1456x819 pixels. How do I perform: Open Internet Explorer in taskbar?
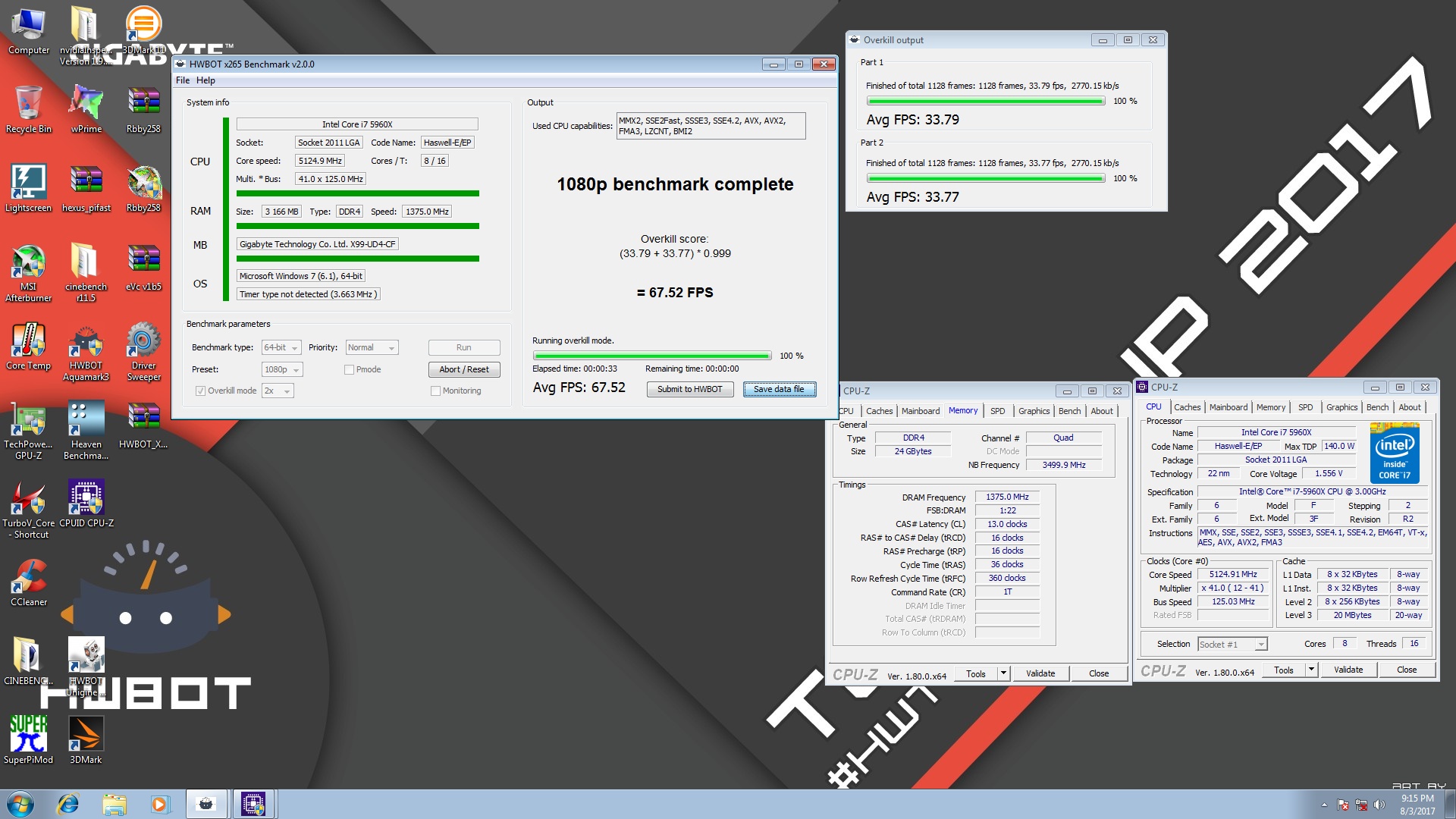pyautogui.click(x=67, y=804)
